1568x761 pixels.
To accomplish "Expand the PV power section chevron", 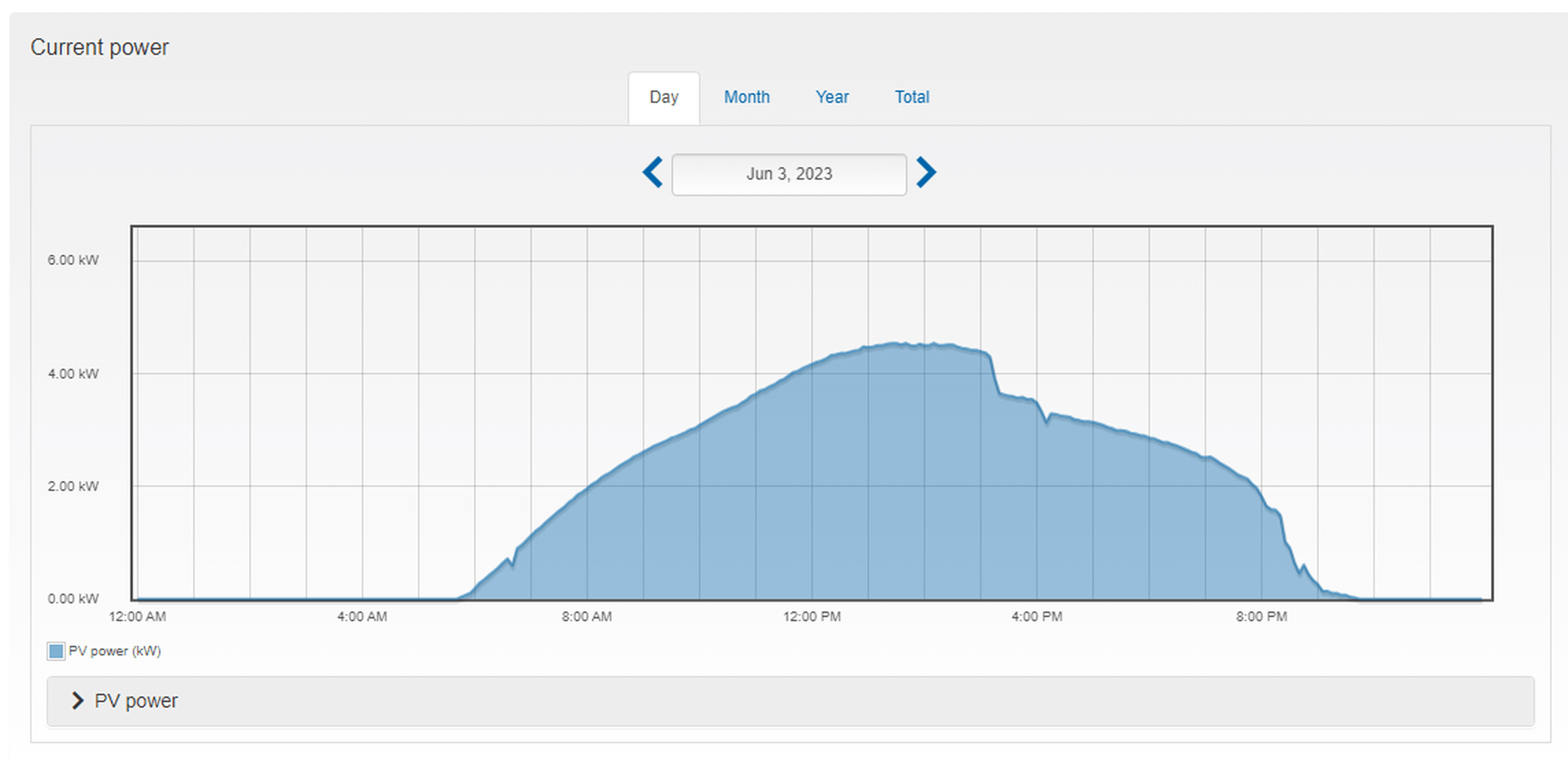I will coord(77,700).
